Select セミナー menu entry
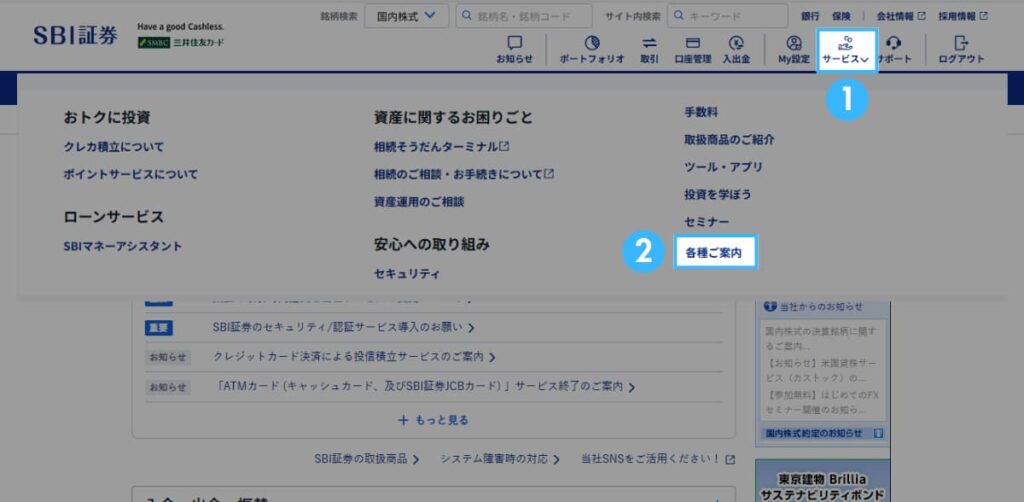This screenshot has width=1024, height=502. 707,222
